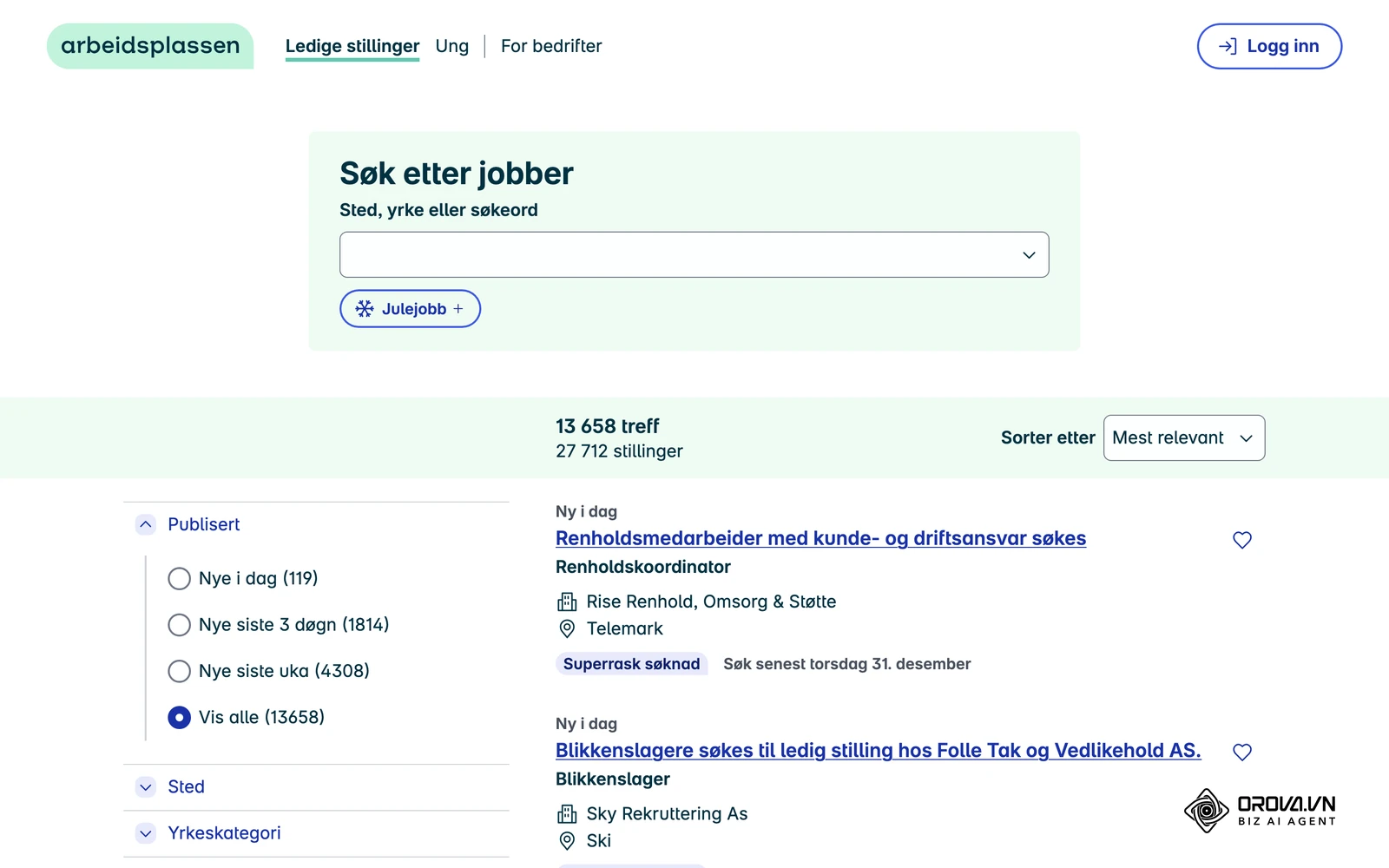Screen dimensions: 1389x868
Task: Open the Ung navigation item
Action: (452, 46)
